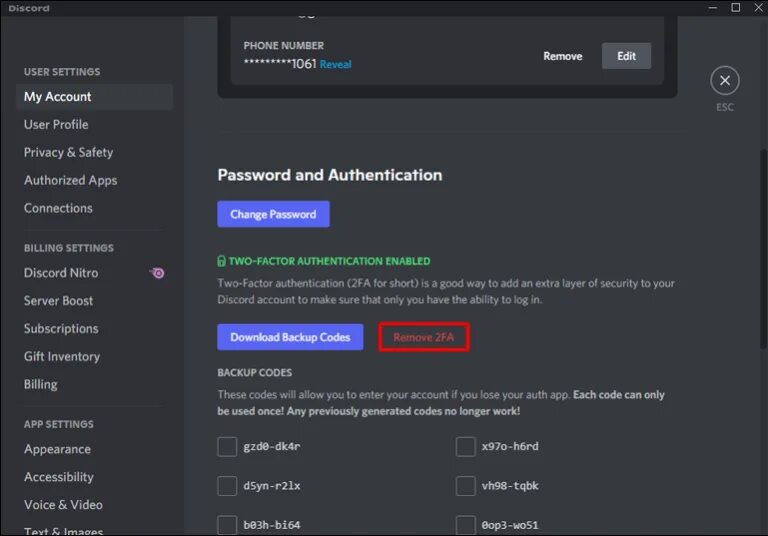Open Privacy & Safety settings

point(68,153)
